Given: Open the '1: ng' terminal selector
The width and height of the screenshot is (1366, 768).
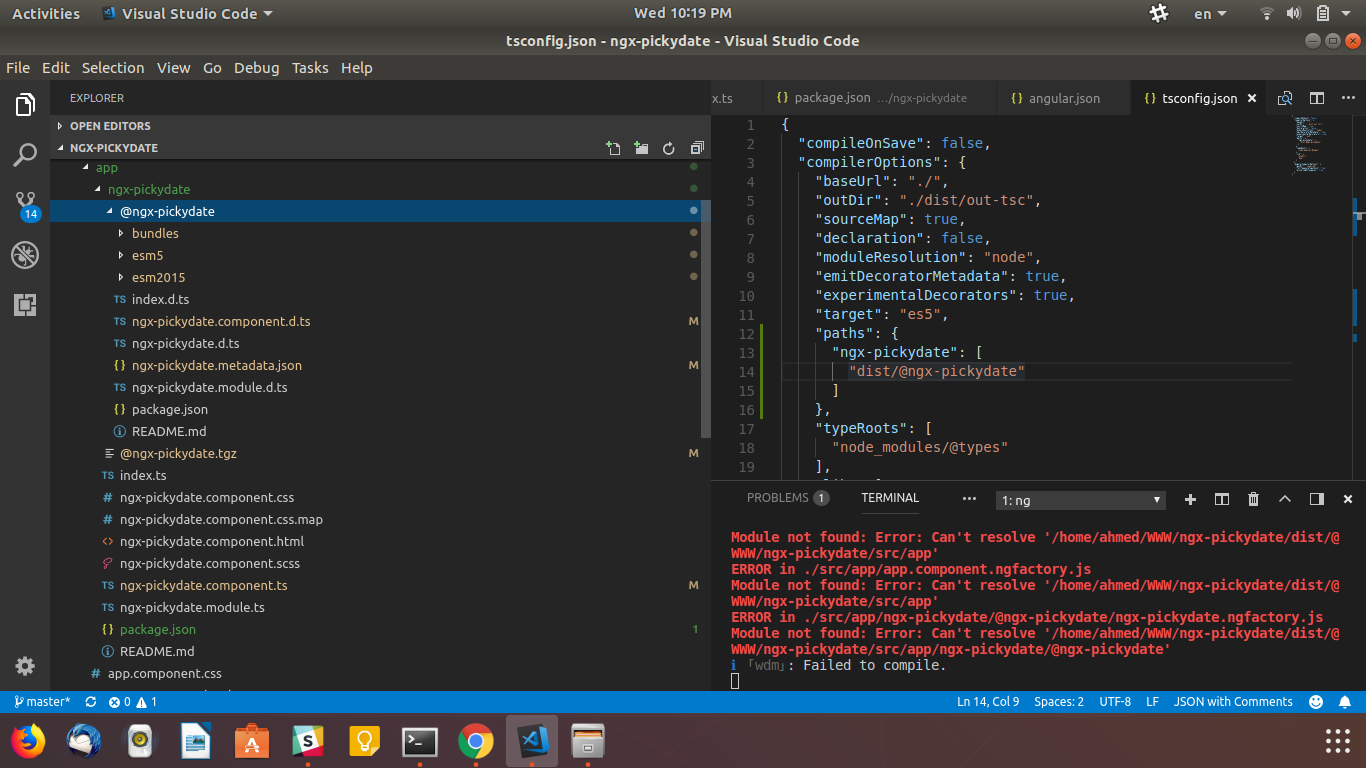Looking at the screenshot, I should (1080, 499).
